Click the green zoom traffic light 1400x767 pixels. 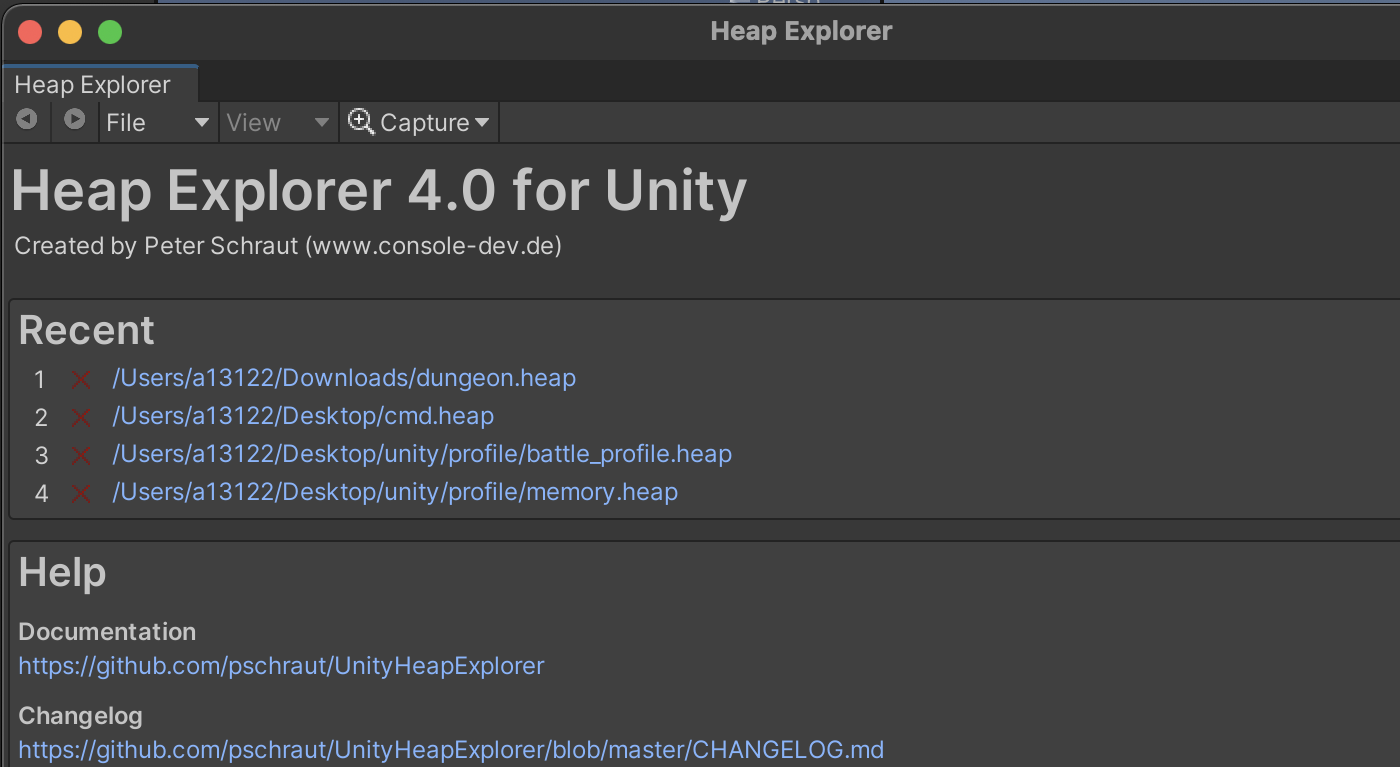tap(110, 31)
